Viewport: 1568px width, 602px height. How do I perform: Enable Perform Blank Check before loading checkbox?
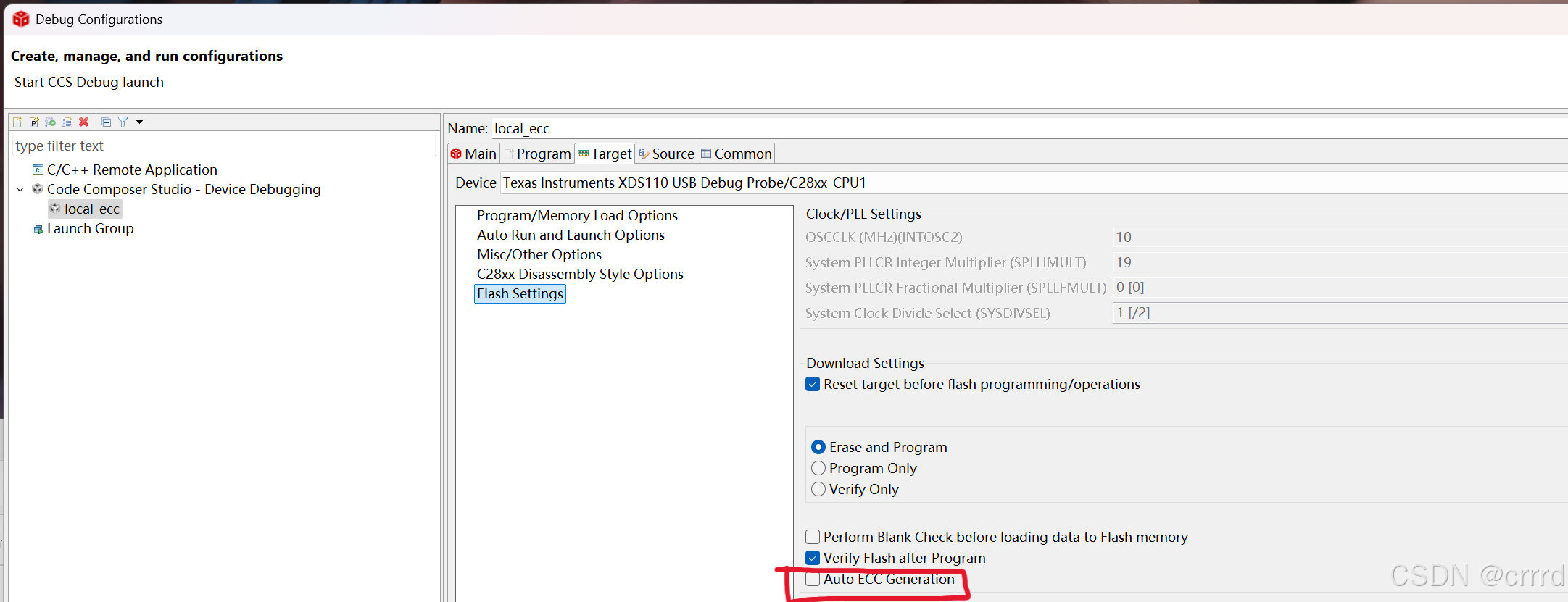tap(813, 537)
